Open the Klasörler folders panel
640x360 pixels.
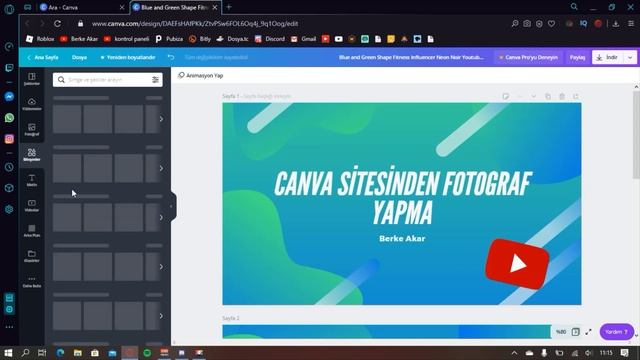click(31, 256)
